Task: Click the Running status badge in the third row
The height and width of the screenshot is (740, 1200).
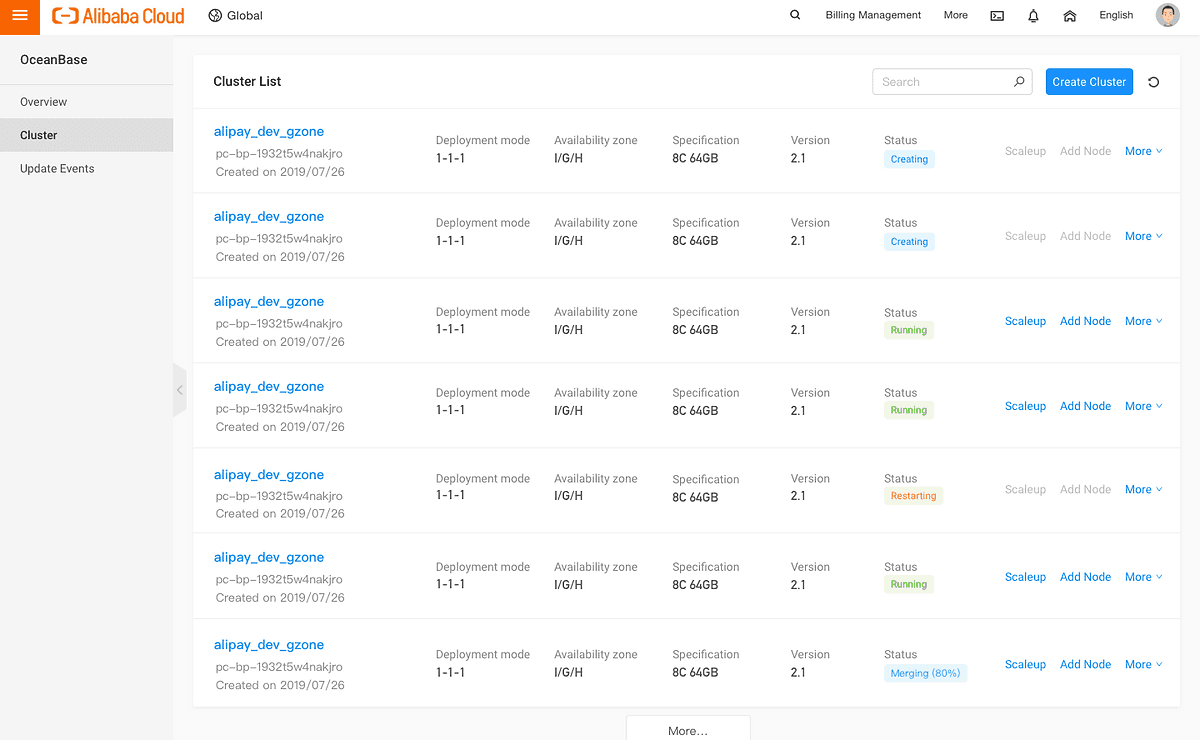Action: [908, 330]
